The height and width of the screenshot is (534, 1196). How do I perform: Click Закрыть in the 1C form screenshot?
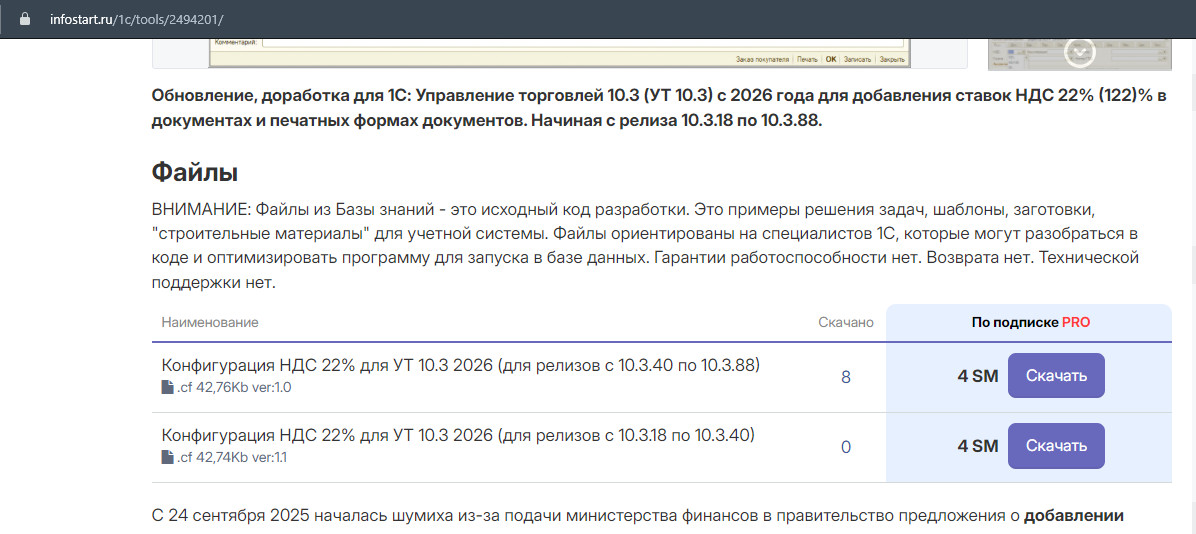892,59
